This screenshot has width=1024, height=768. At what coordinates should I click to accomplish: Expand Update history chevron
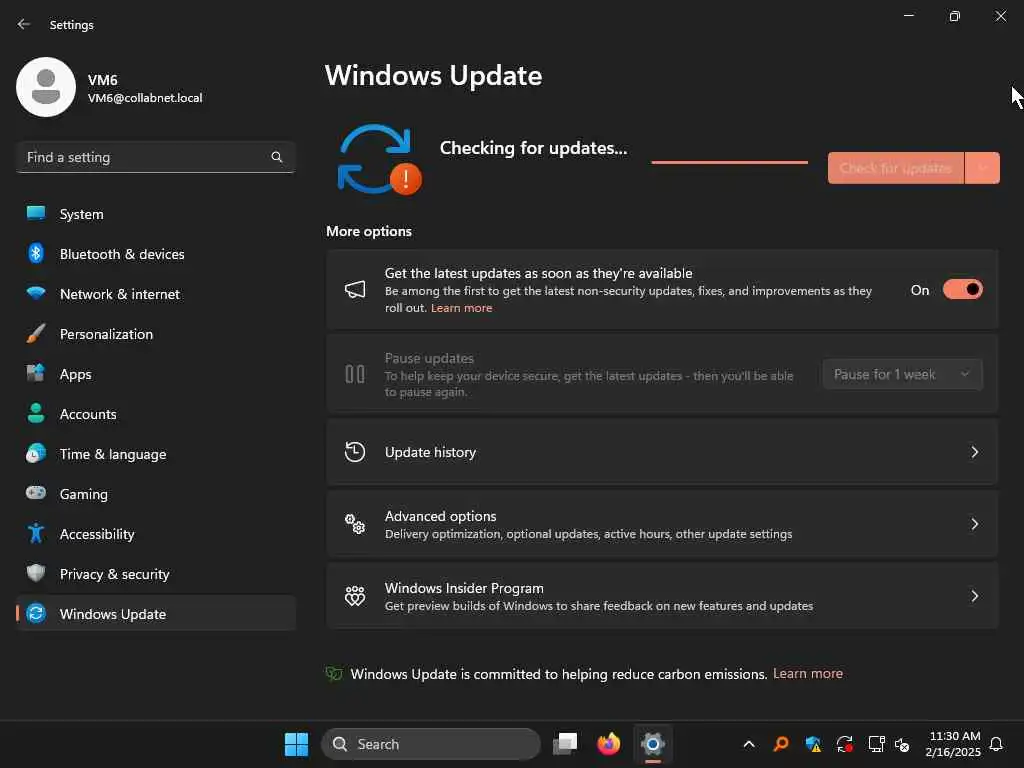(974, 452)
